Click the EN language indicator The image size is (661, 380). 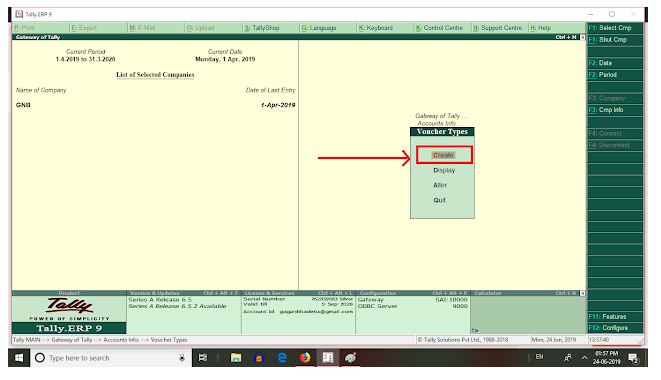[540, 357]
